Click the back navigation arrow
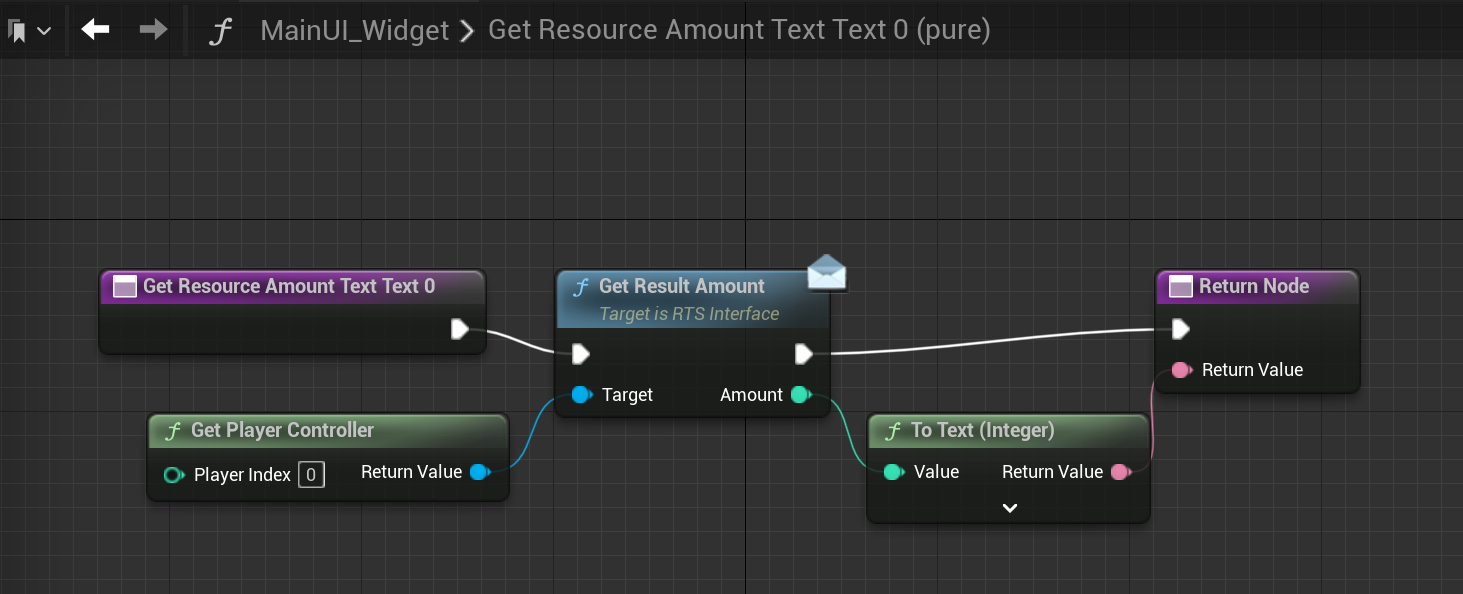This screenshot has width=1463, height=594. (x=96, y=30)
